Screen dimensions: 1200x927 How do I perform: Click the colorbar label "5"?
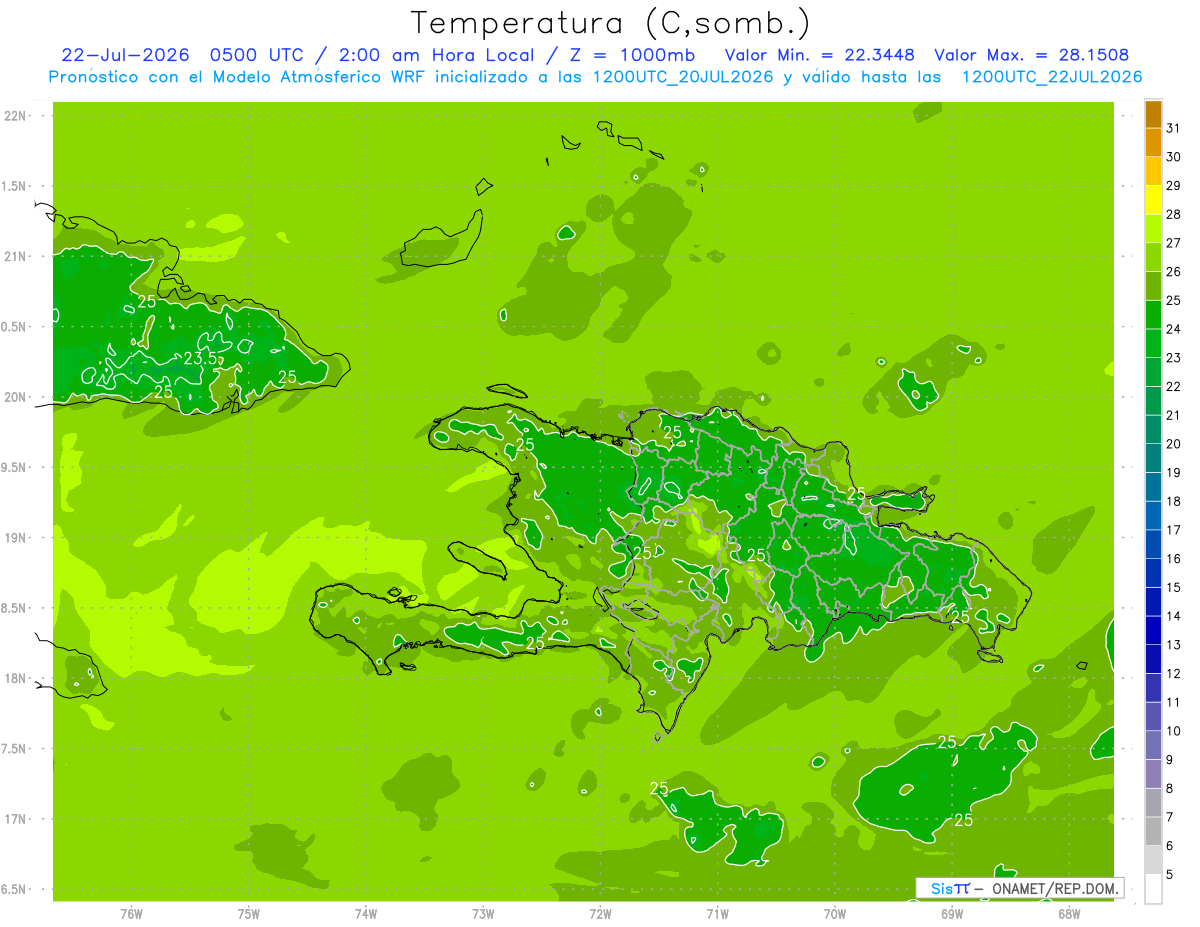(1170, 874)
